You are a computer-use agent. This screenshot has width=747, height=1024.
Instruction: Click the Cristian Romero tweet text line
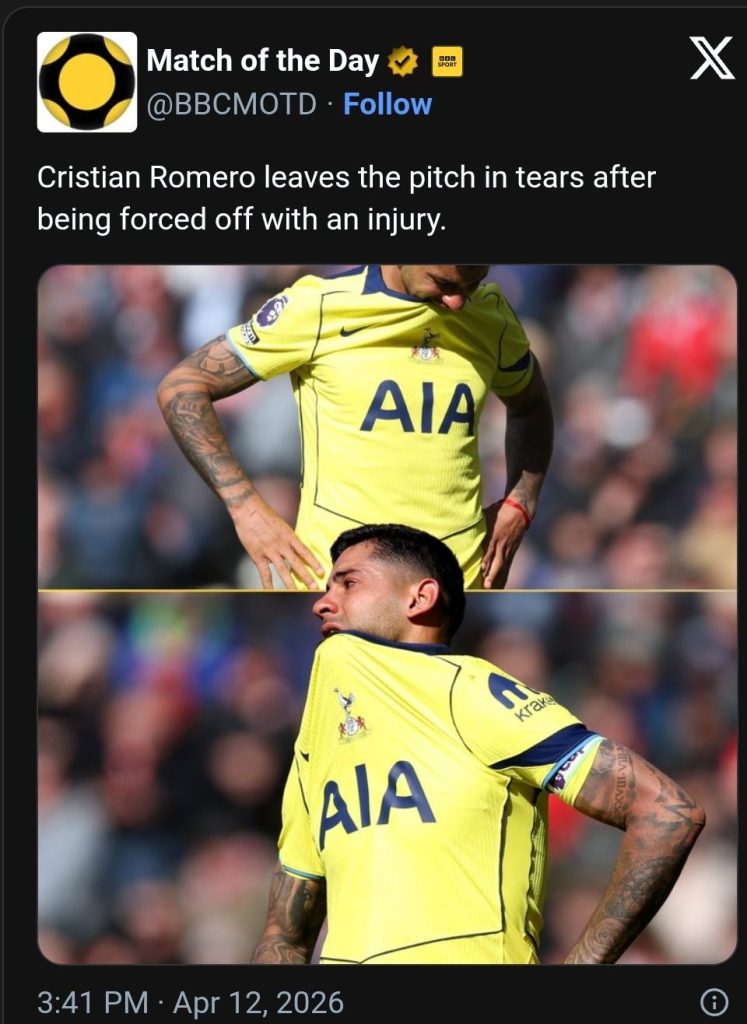(346, 177)
